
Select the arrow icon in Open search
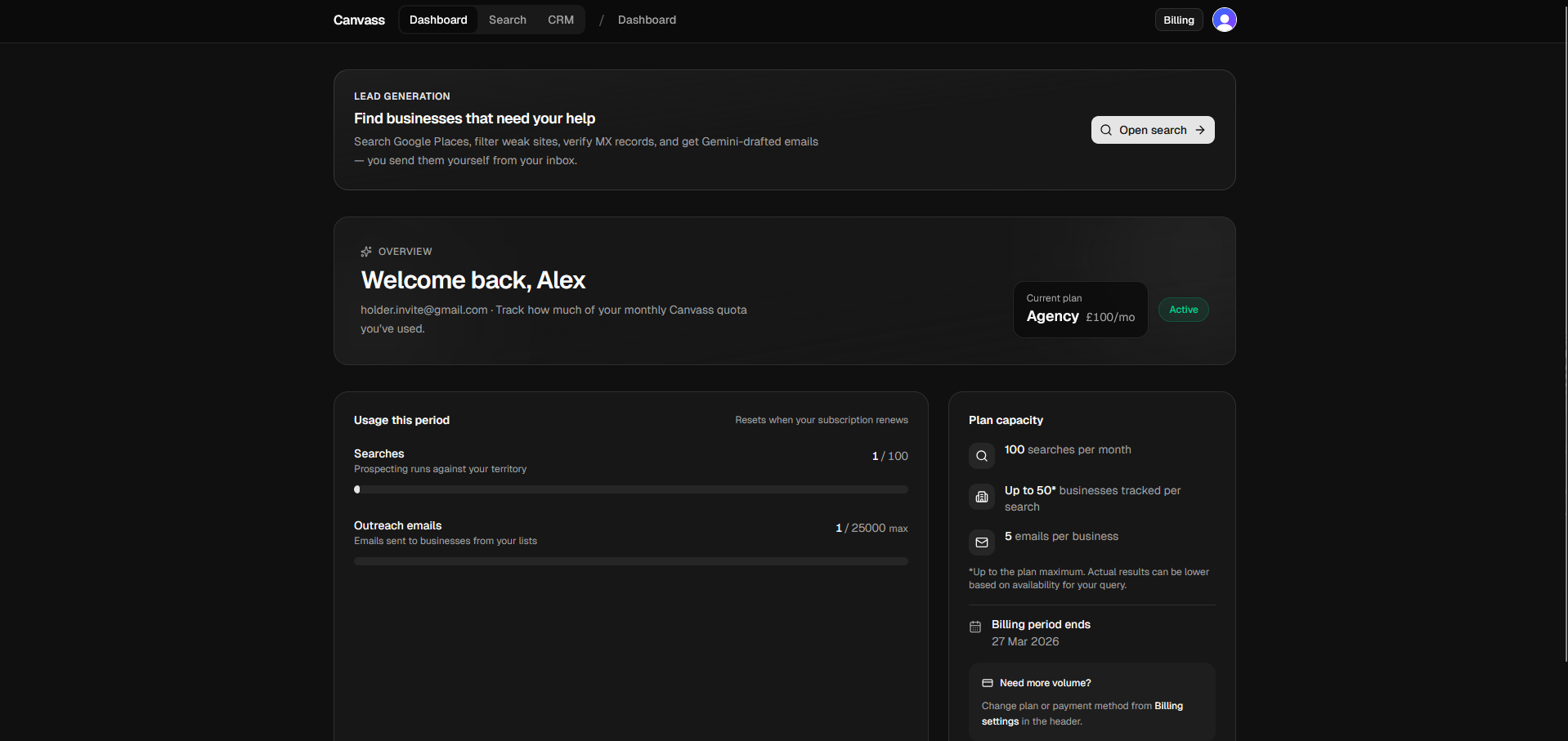(x=1201, y=130)
